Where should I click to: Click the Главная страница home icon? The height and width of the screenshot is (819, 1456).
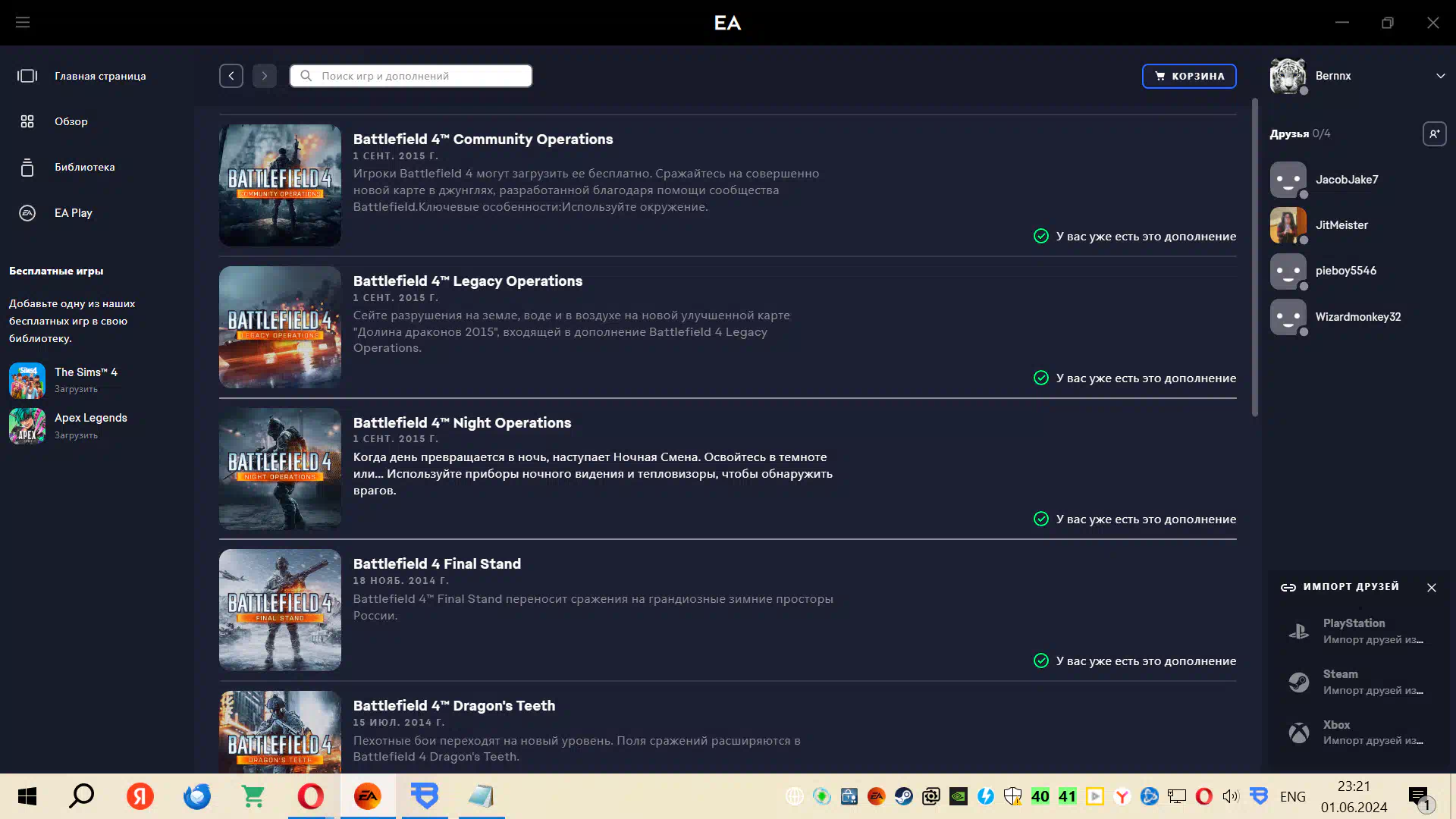click(x=27, y=76)
